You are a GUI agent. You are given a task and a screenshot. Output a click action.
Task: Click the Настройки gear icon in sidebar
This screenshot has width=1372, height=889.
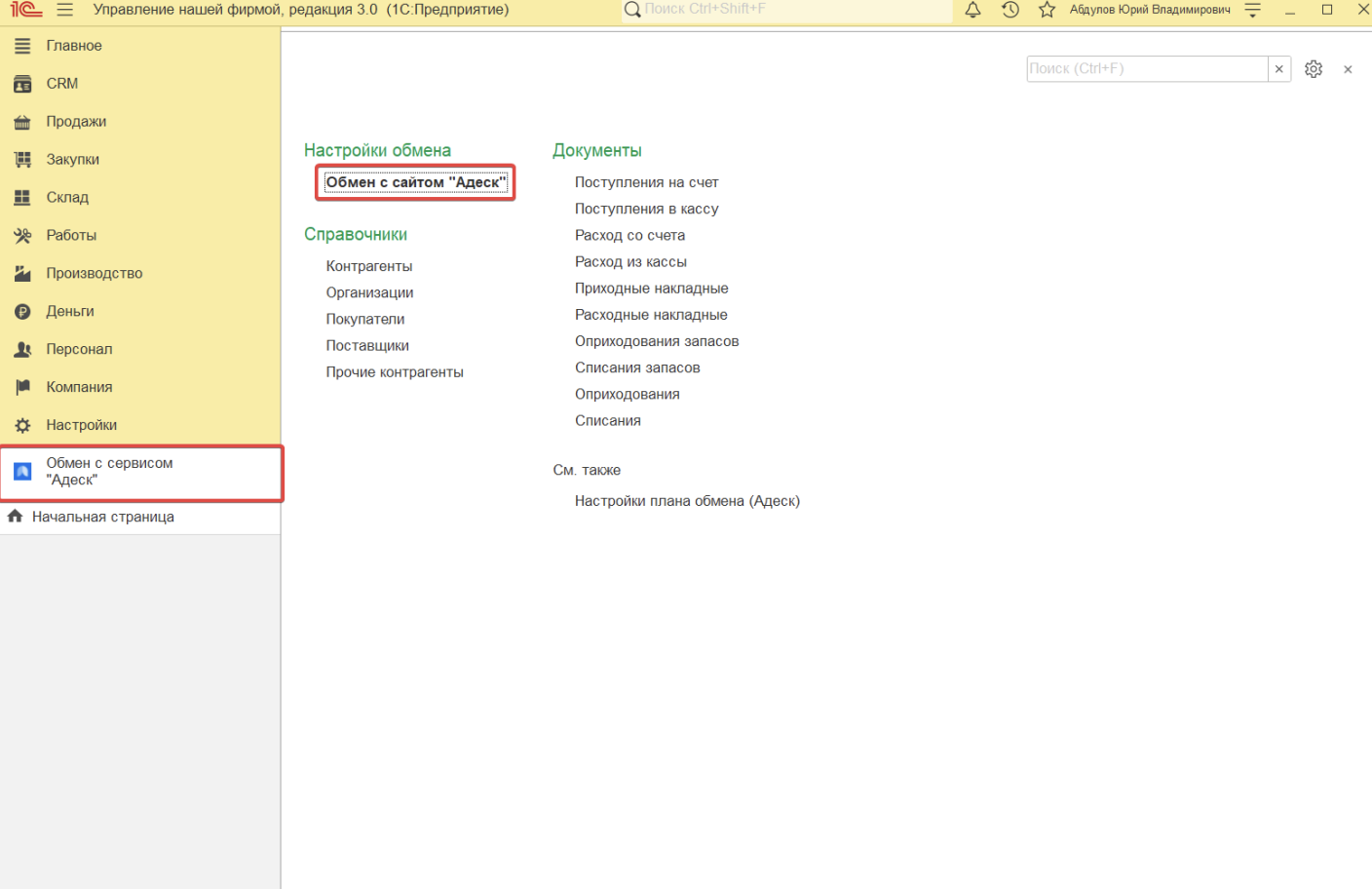pyautogui.click(x=22, y=426)
